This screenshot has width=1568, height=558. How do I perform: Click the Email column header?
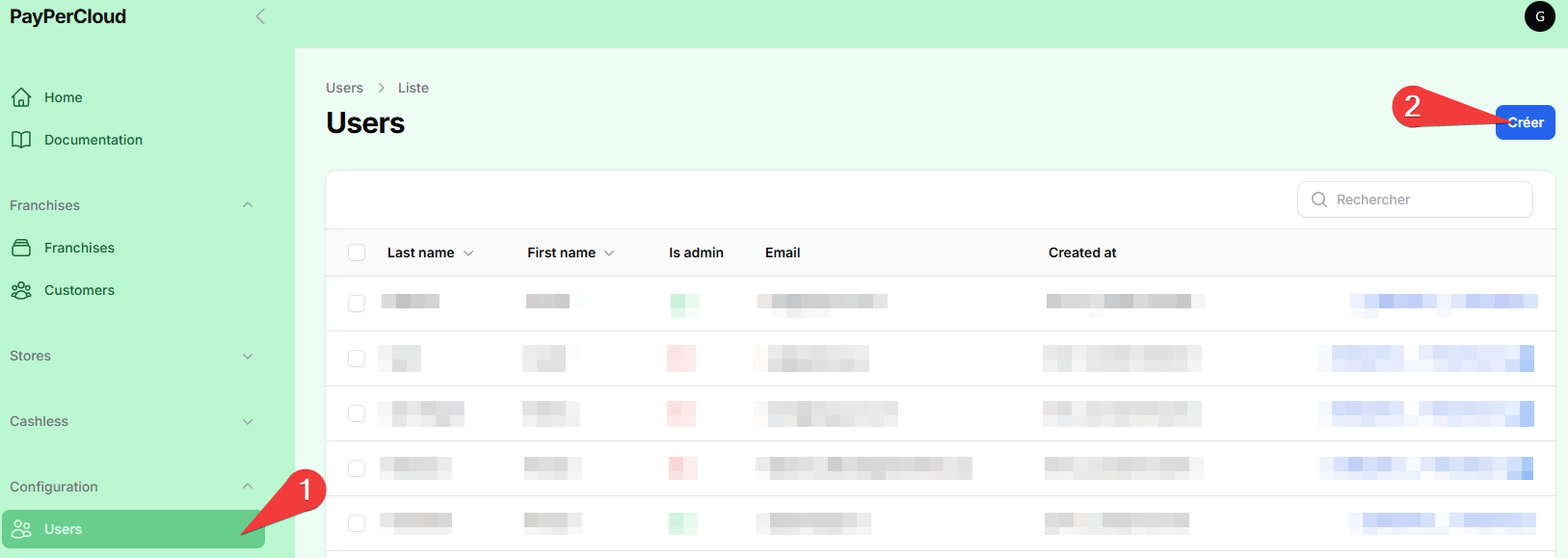point(783,252)
